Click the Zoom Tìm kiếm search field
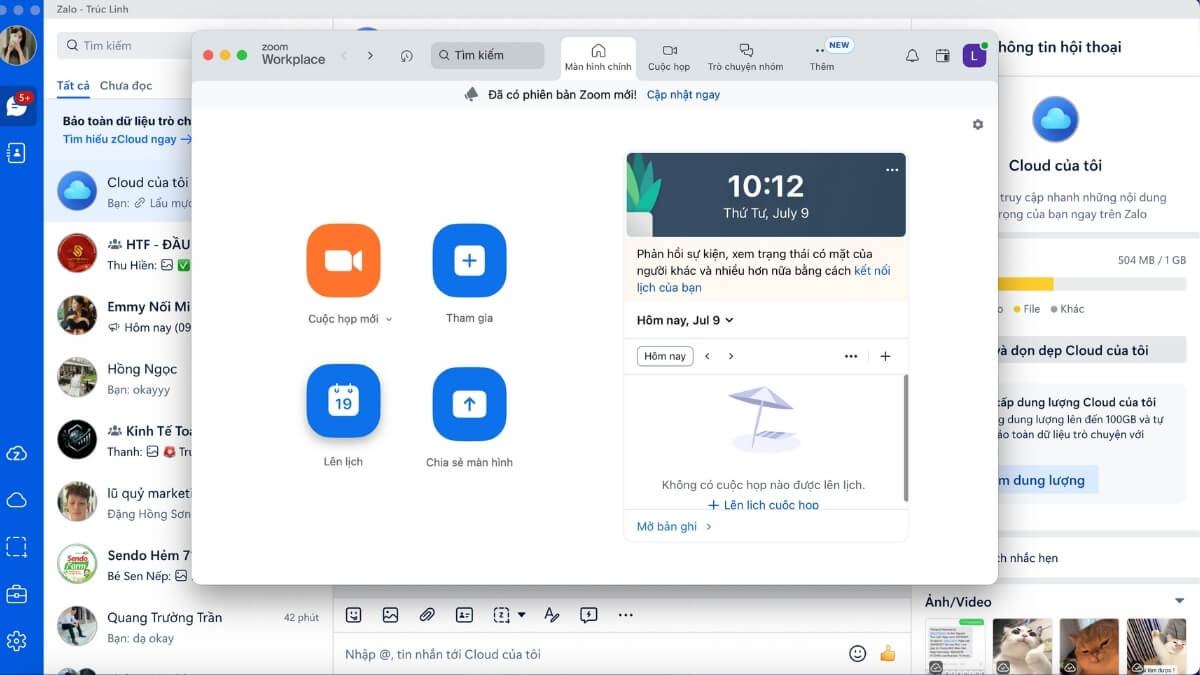This screenshot has width=1200, height=675. [x=488, y=55]
